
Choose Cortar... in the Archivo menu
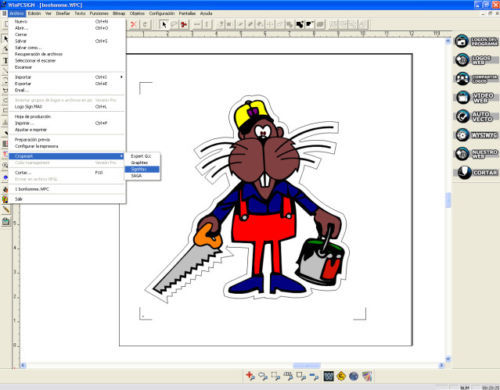[67, 172]
